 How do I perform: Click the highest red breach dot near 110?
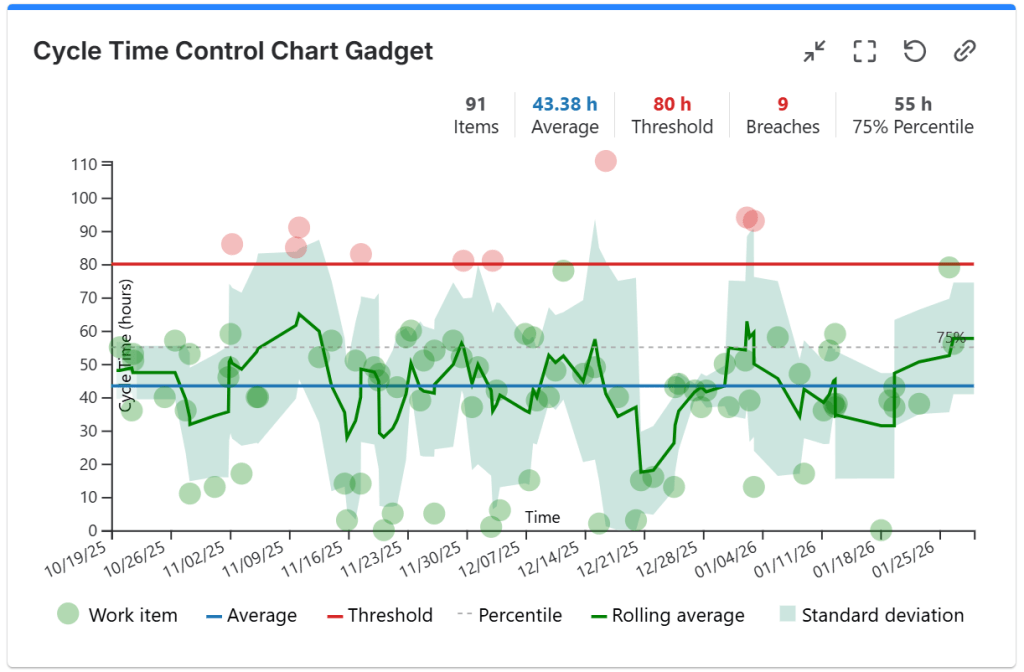point(605,161)
